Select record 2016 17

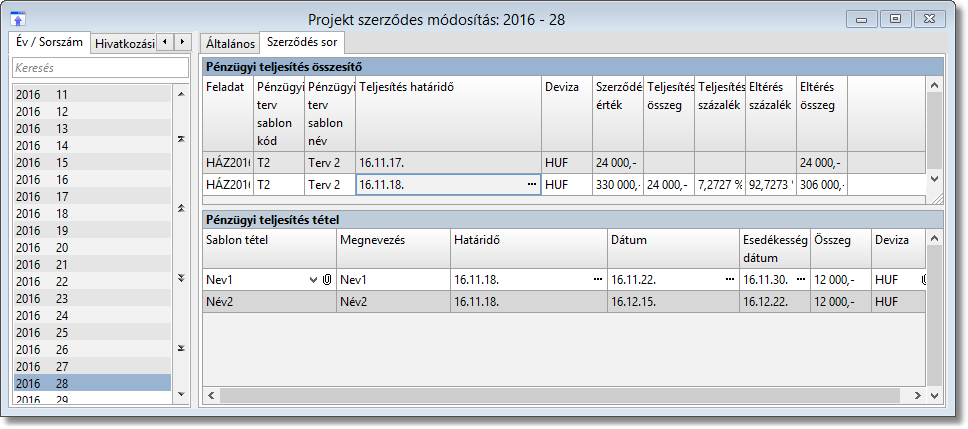92,196
